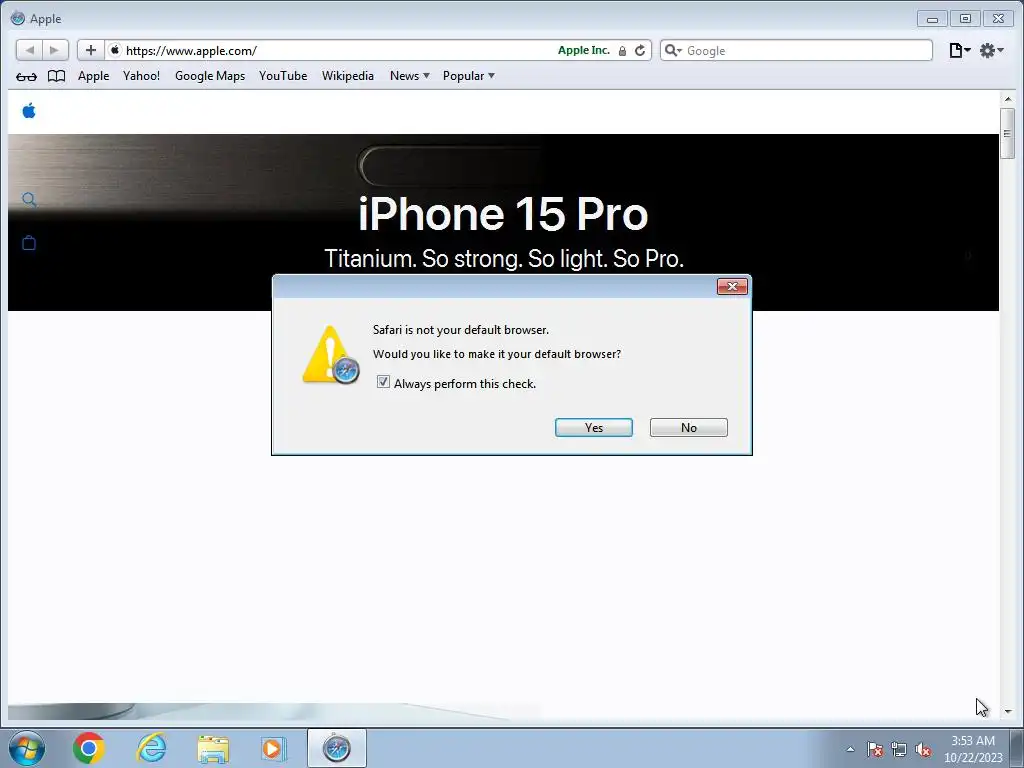Click Yes to set Safari as default
Viewport: 1024px width, 768px height.
pyautogui.click(x=594, y=427)
